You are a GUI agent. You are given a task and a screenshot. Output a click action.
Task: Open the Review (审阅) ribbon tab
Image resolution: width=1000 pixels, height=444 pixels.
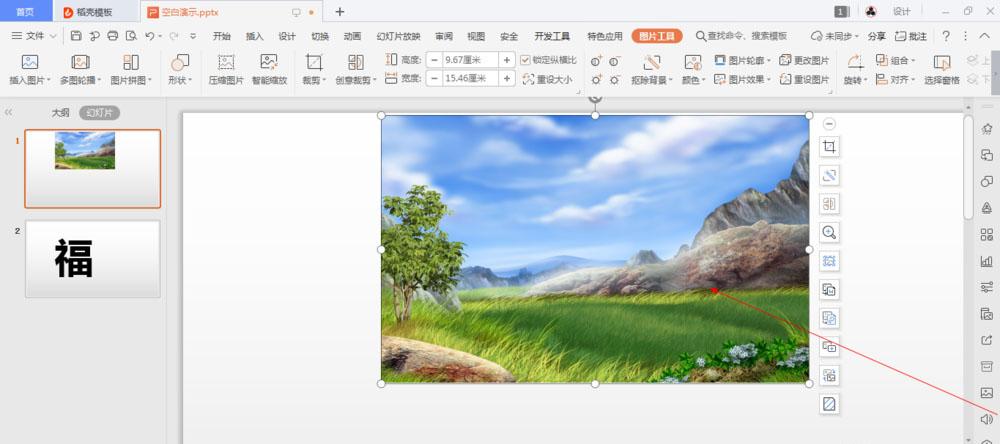point(444,36)
